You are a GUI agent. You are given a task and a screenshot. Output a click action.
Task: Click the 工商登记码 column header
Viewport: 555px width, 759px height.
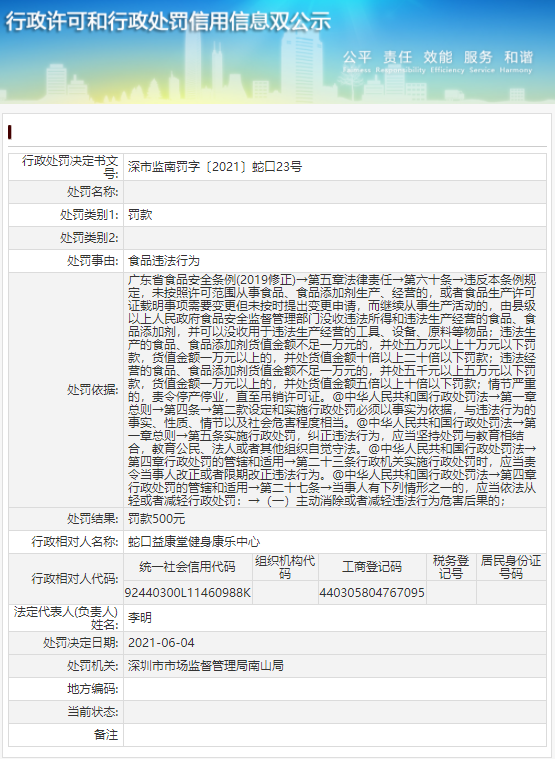pyautogui.click(x=372, y=567)
